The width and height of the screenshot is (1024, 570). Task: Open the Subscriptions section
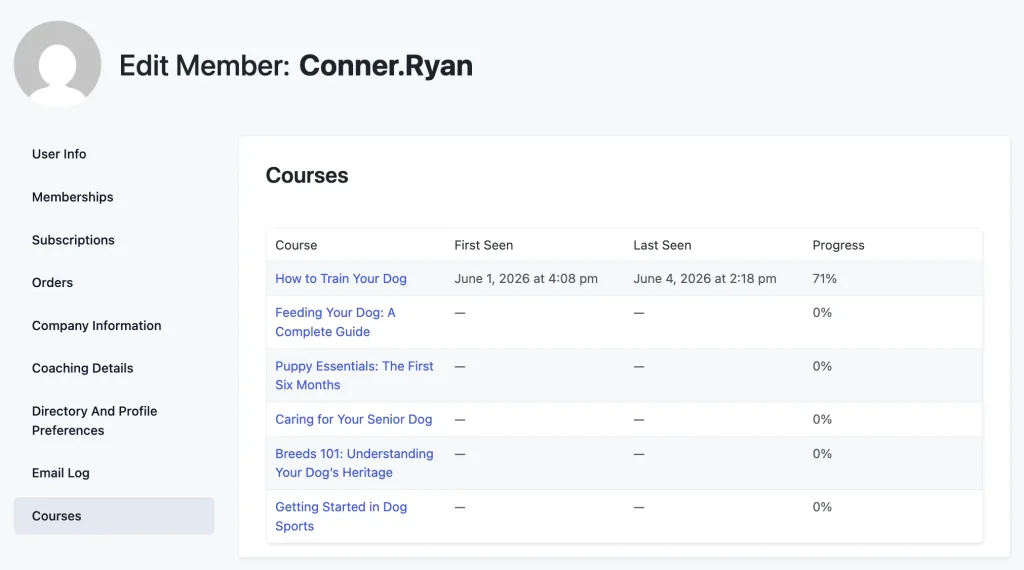coord(73,240)
